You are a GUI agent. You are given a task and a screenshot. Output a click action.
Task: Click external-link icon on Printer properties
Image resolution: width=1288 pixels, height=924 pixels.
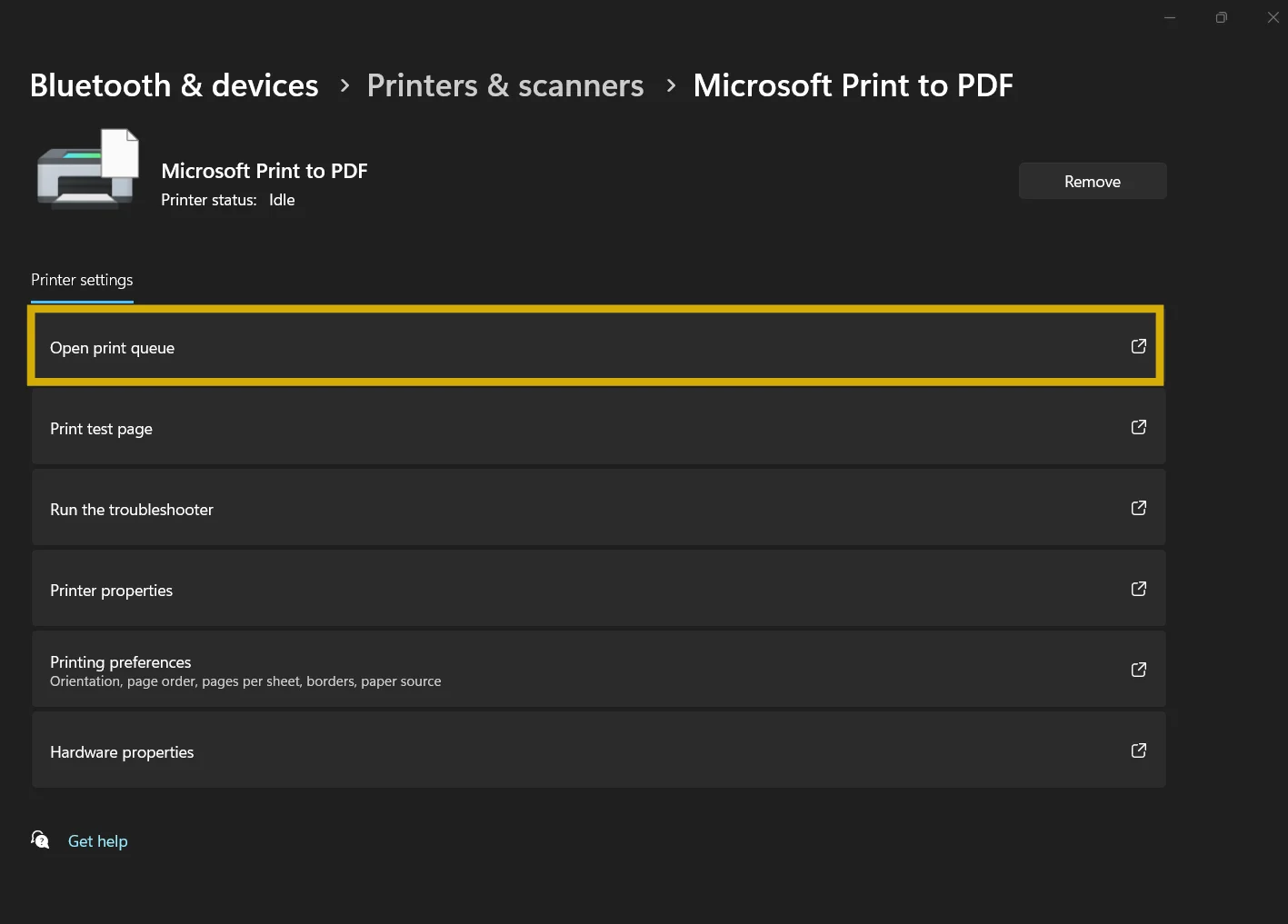click(1138, 589)
